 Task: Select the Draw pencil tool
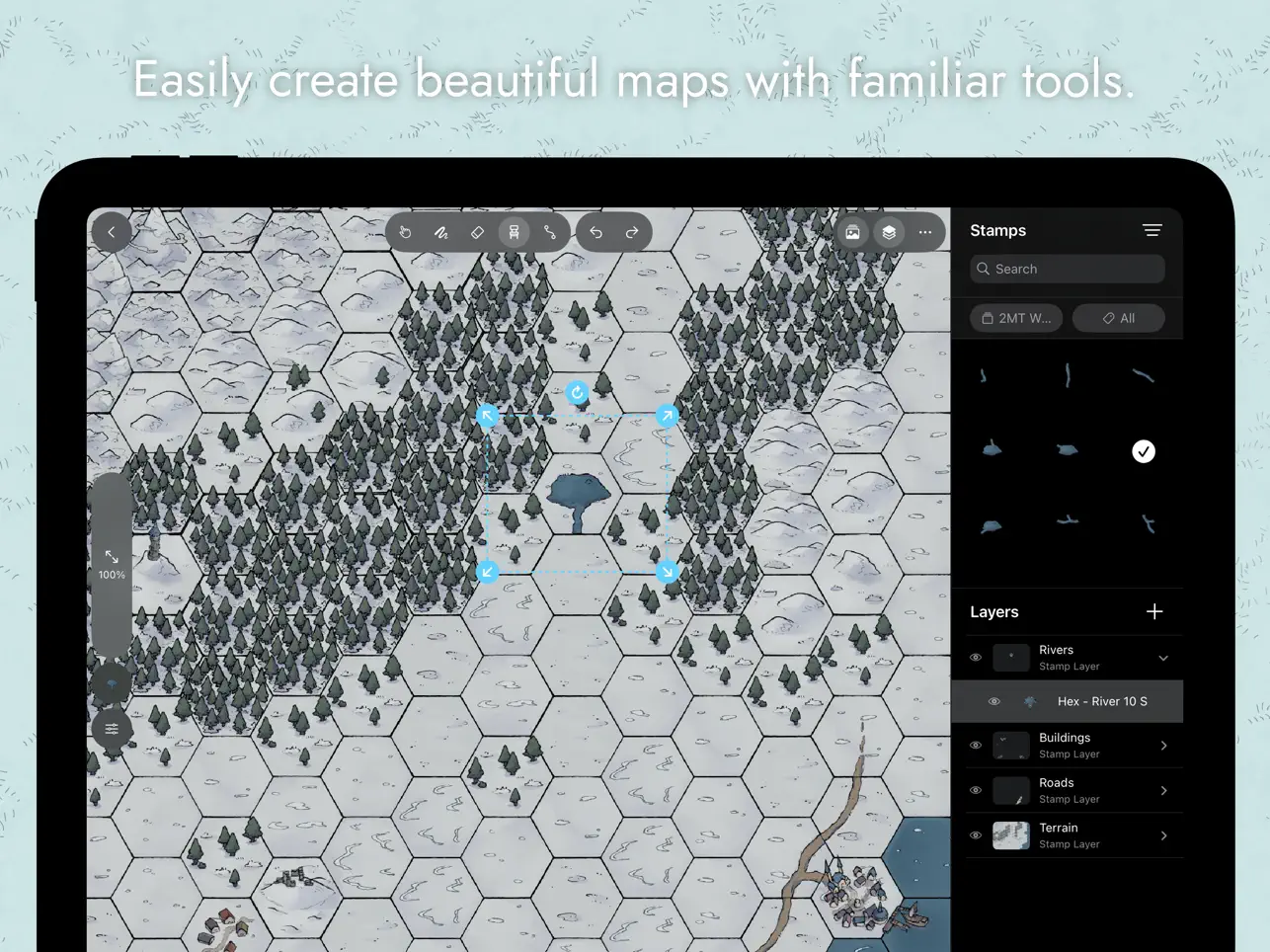click(441, 232)
